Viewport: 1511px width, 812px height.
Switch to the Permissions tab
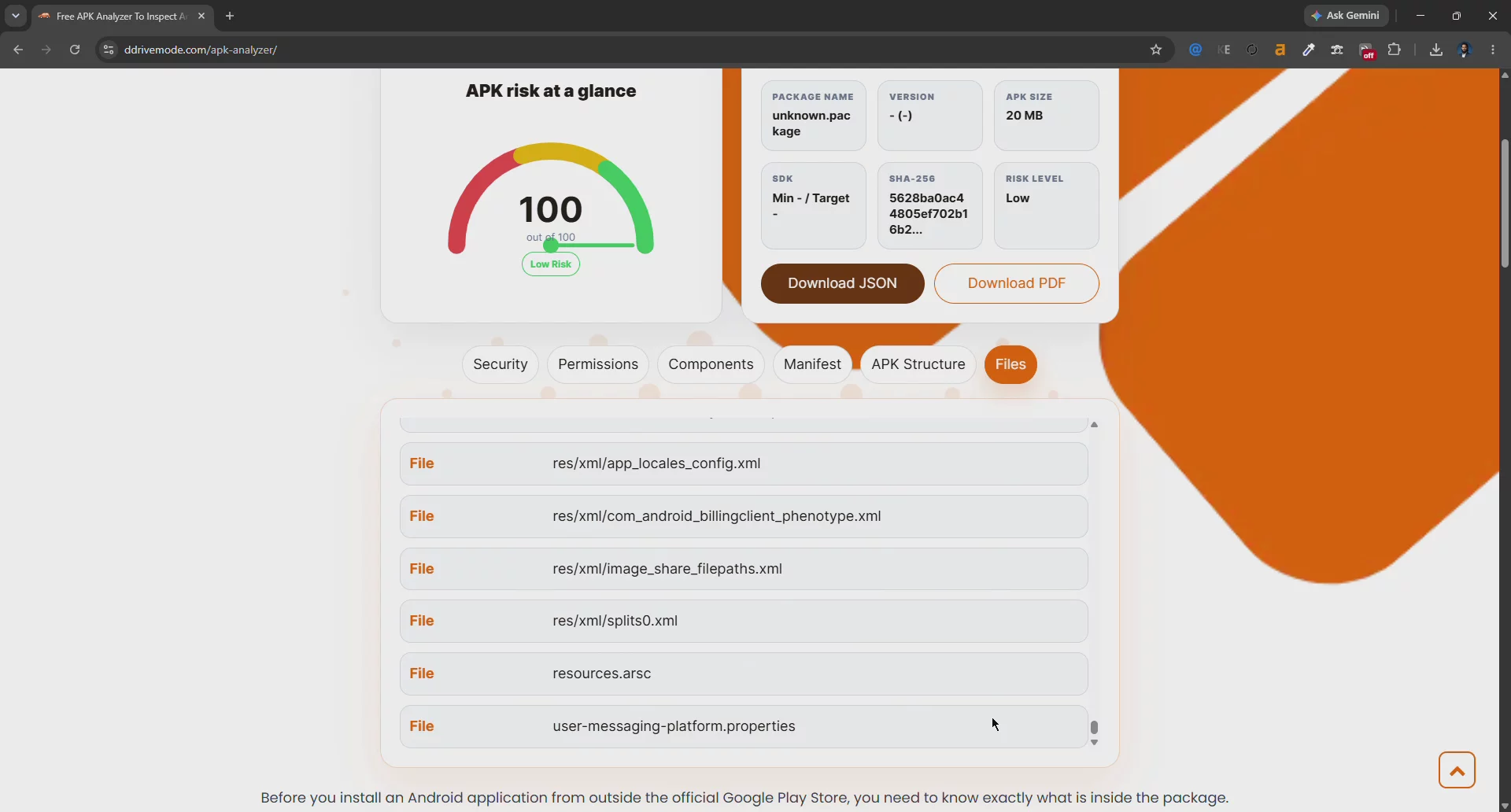coord(598,364)
